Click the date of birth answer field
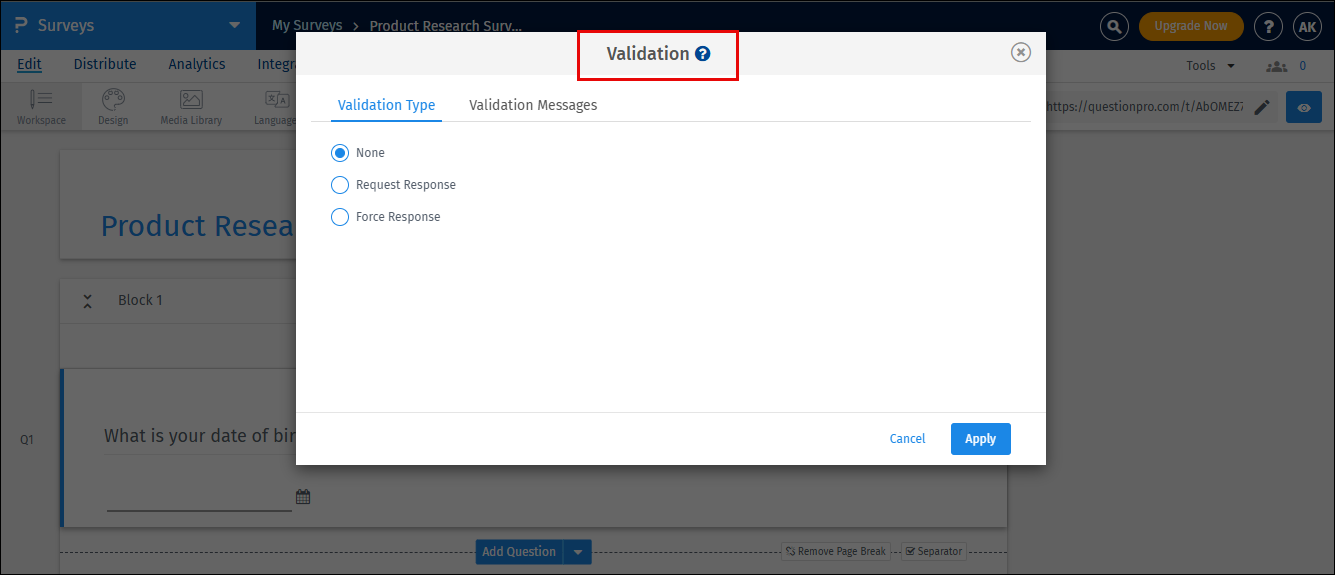Image resolution: width=1335 pixels, height=575 pixels. pos(199,497)
